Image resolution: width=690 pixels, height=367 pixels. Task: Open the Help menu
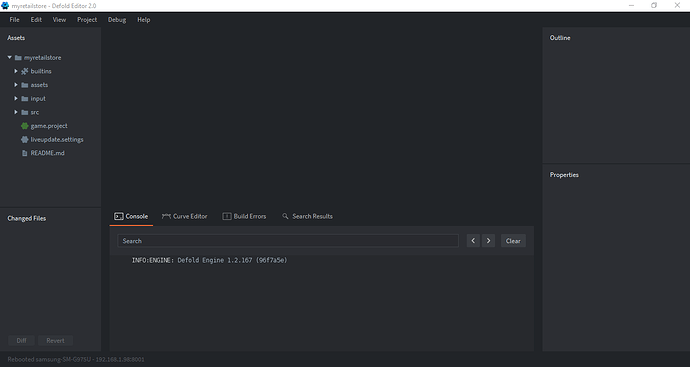pos(143,20)
